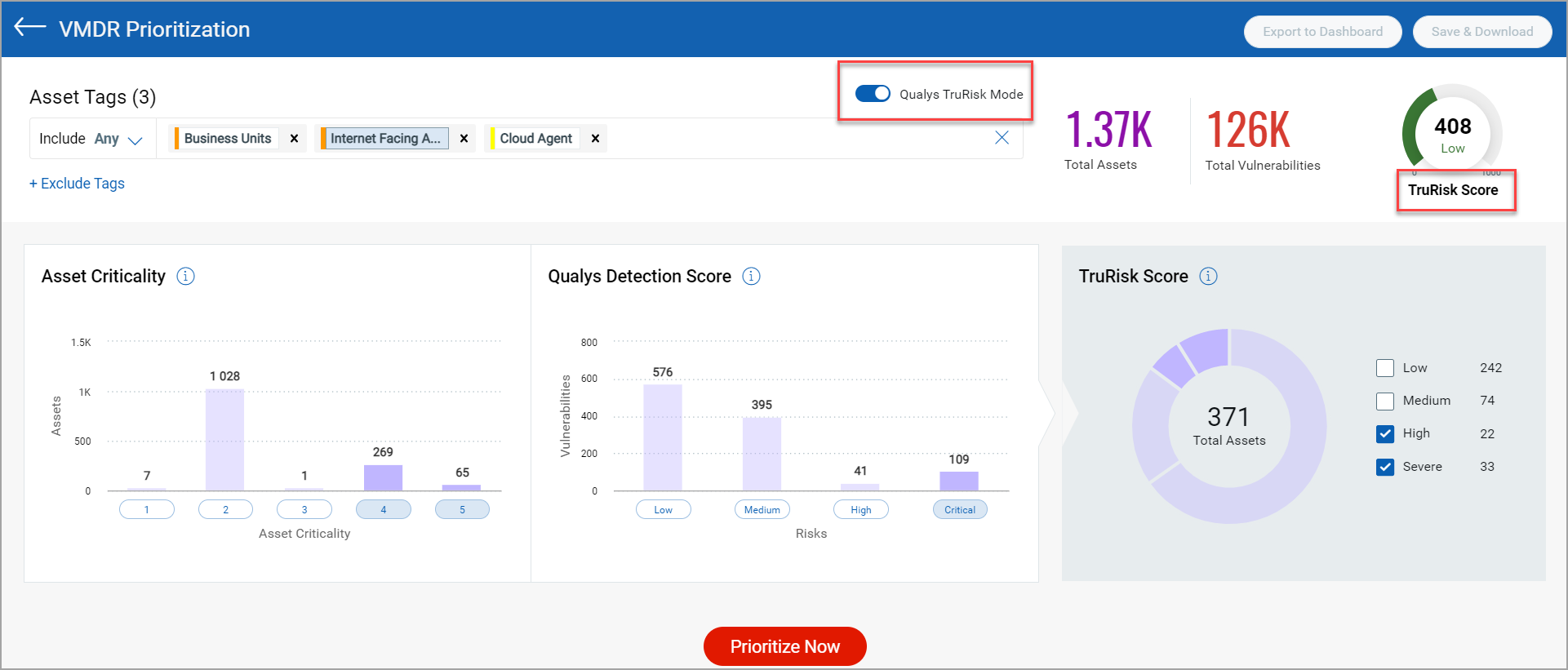Remove the Business Units tag
The height and width of the screenshot is (670, 1568).
tap(294, 139)
